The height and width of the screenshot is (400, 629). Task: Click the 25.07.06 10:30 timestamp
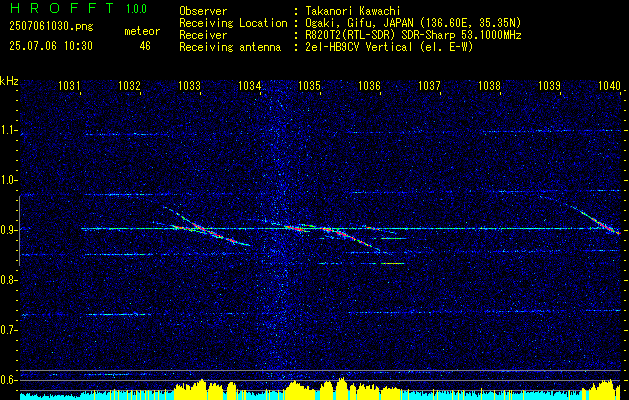pos(51,46)
